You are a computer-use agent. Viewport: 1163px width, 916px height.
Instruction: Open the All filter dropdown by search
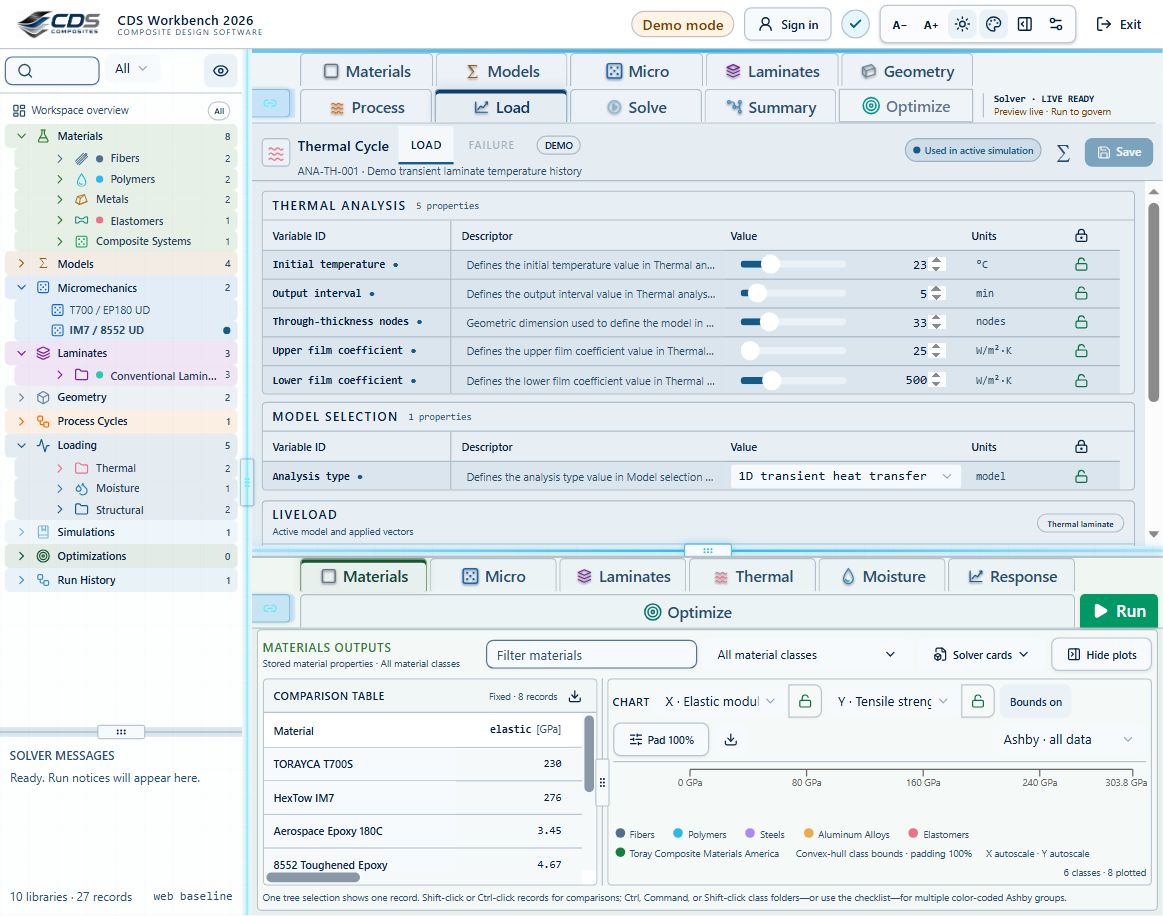click(131, 69)
